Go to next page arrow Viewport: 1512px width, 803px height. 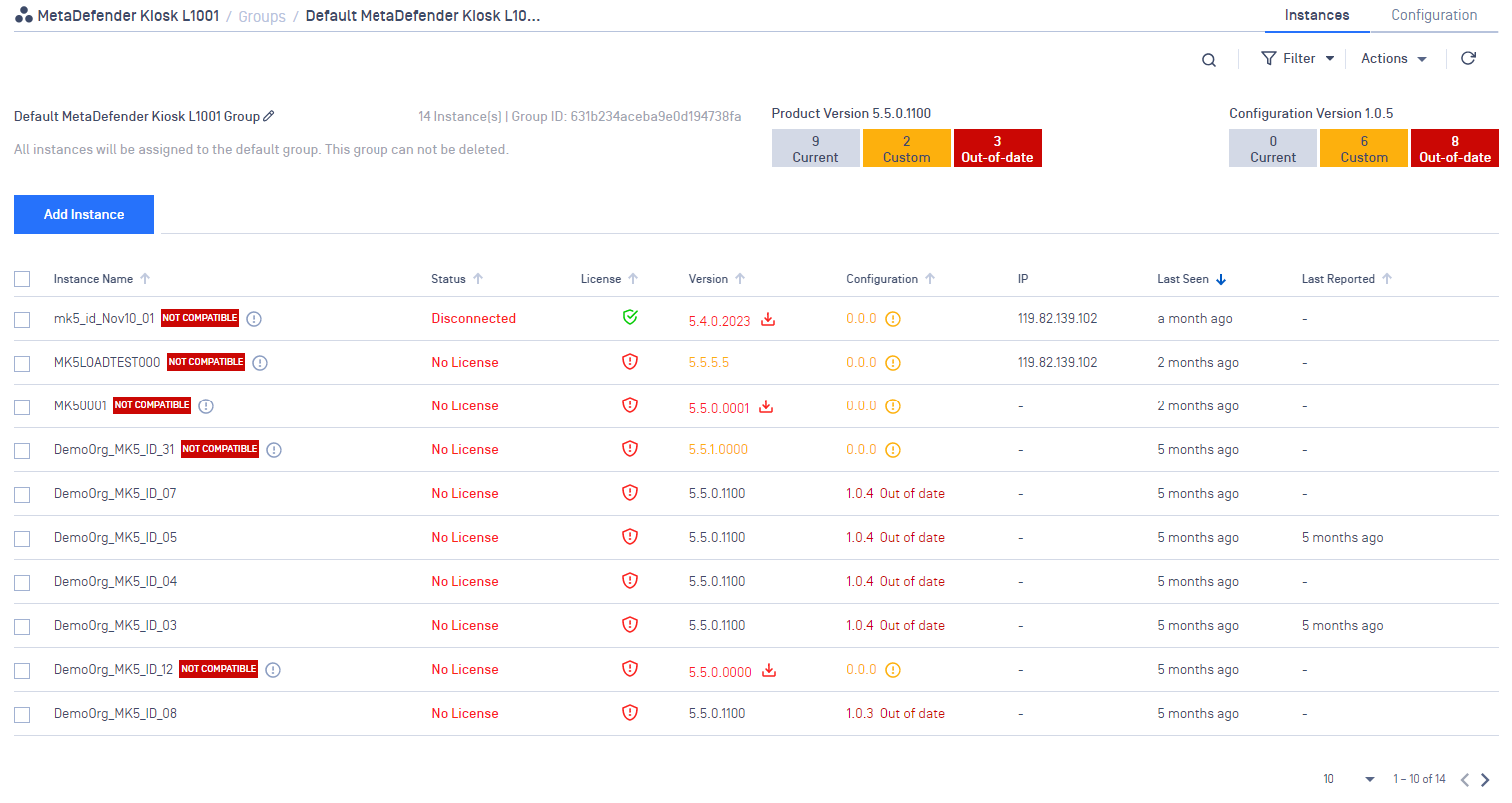[x=1485, y=780]
